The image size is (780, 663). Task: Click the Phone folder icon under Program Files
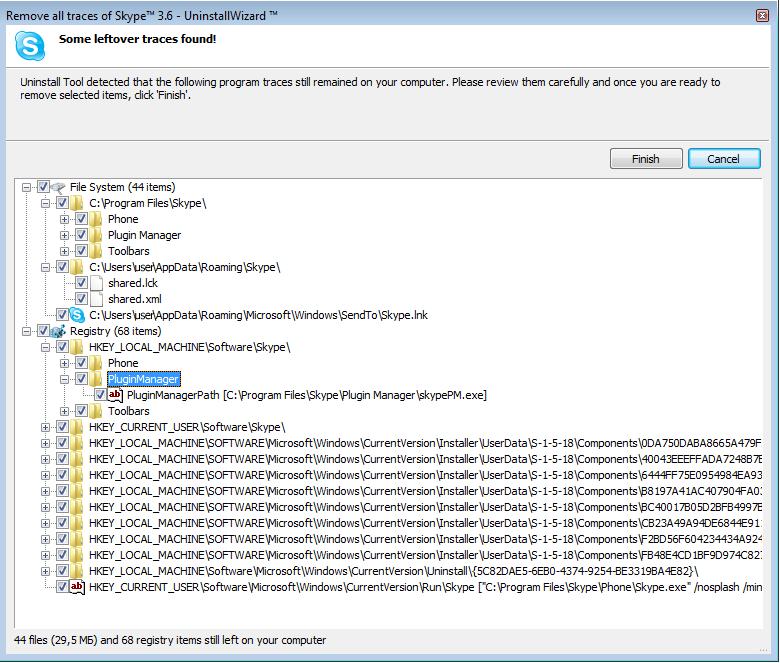pos(96,219)
